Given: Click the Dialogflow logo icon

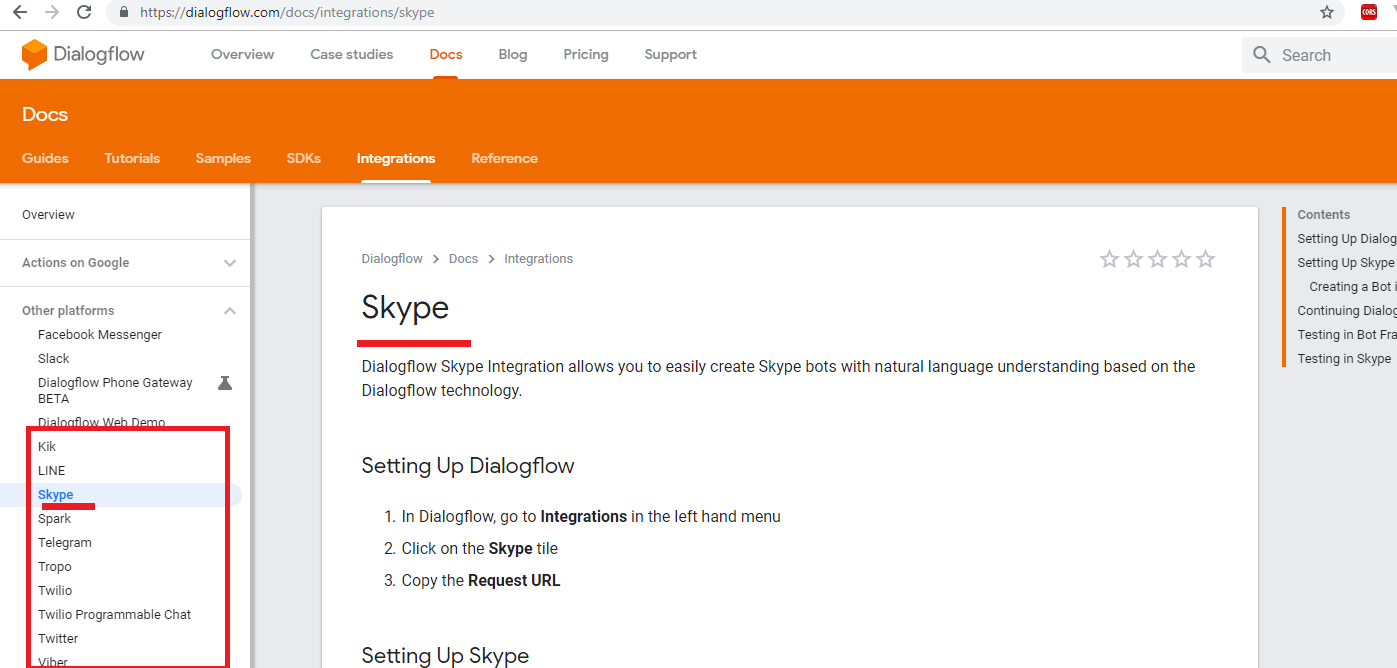Looking at the screenshot, I should point(35,54).
